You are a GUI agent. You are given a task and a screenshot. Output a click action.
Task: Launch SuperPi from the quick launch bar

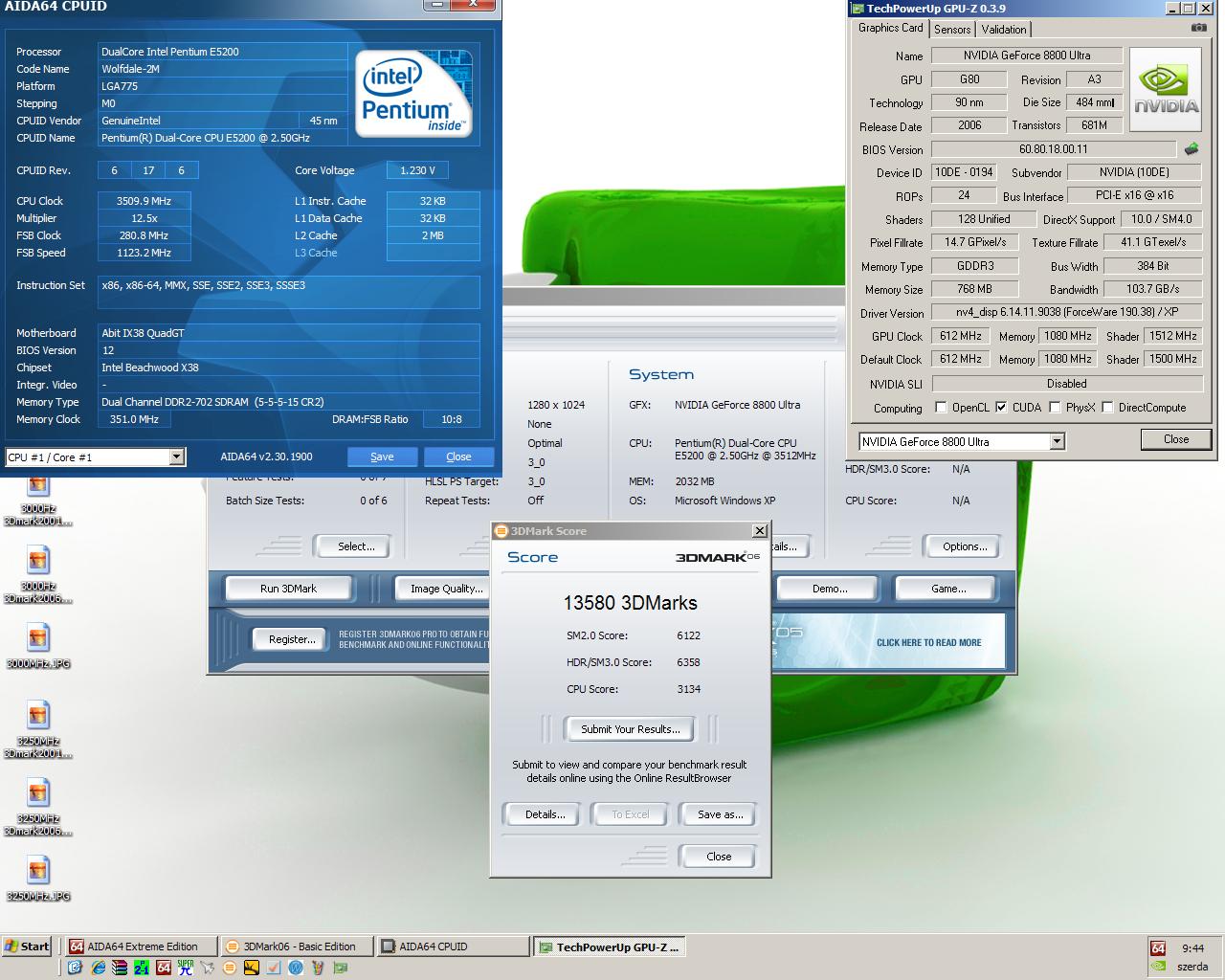186,968
